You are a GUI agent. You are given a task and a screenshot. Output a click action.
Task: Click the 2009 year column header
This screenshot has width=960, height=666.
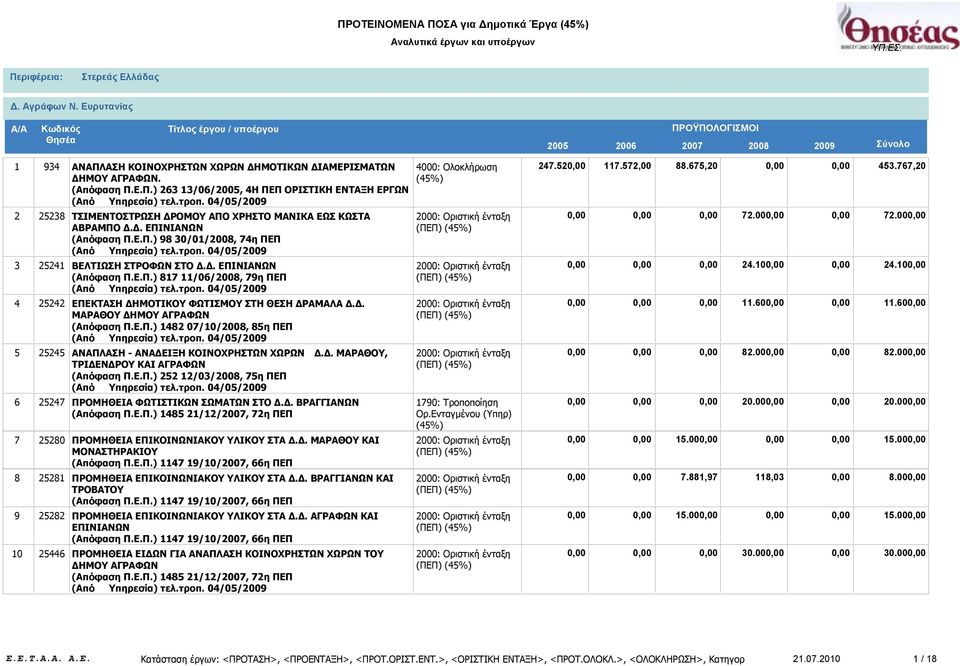click(824, 146)
